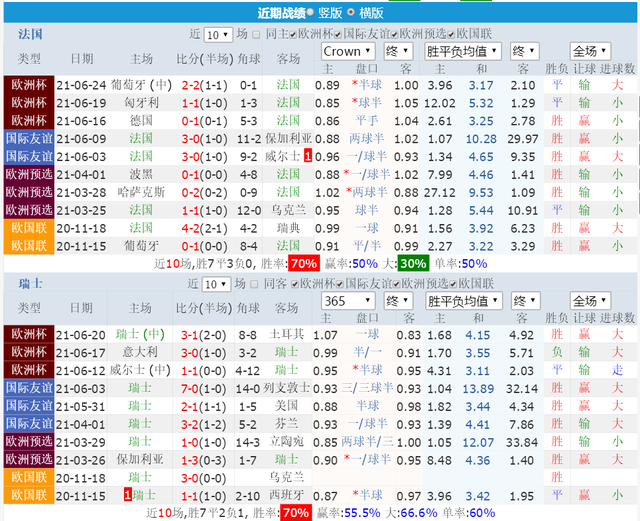Click Switzerland 70% win rate badge
The image size is (640, 521).
tap(296, 513)
